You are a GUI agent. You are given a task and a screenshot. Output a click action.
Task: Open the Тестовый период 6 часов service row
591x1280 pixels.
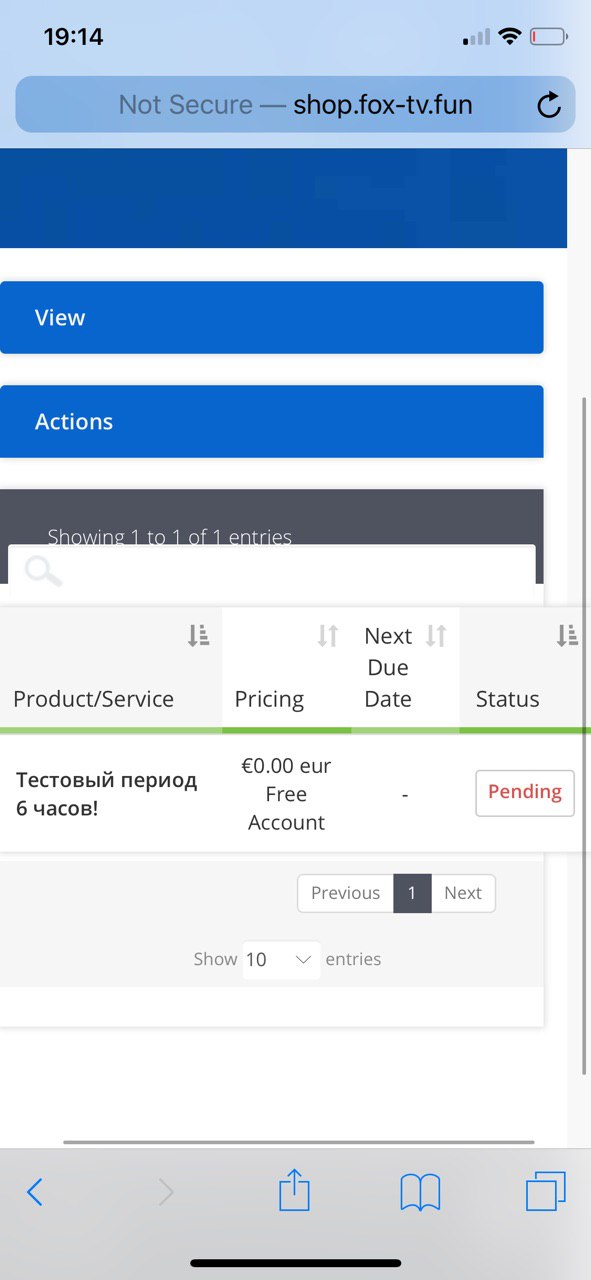pos(107,794)
